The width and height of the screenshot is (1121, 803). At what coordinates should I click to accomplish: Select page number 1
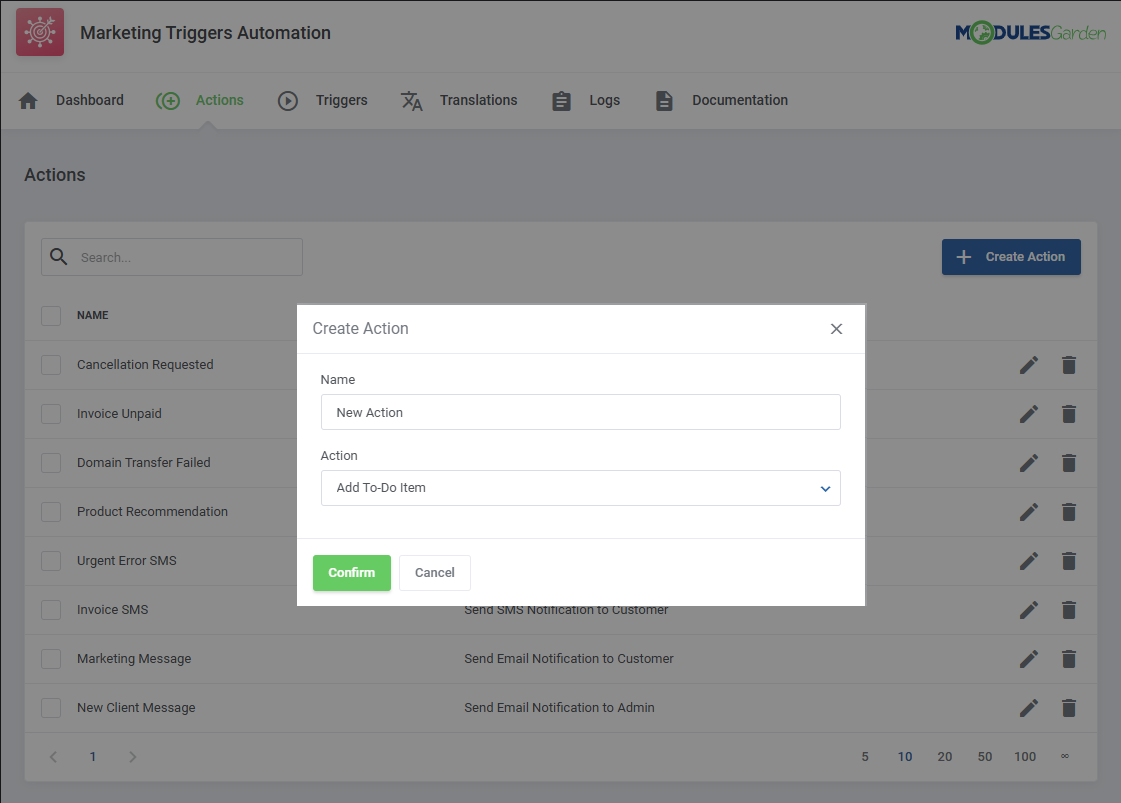point(93,757)
